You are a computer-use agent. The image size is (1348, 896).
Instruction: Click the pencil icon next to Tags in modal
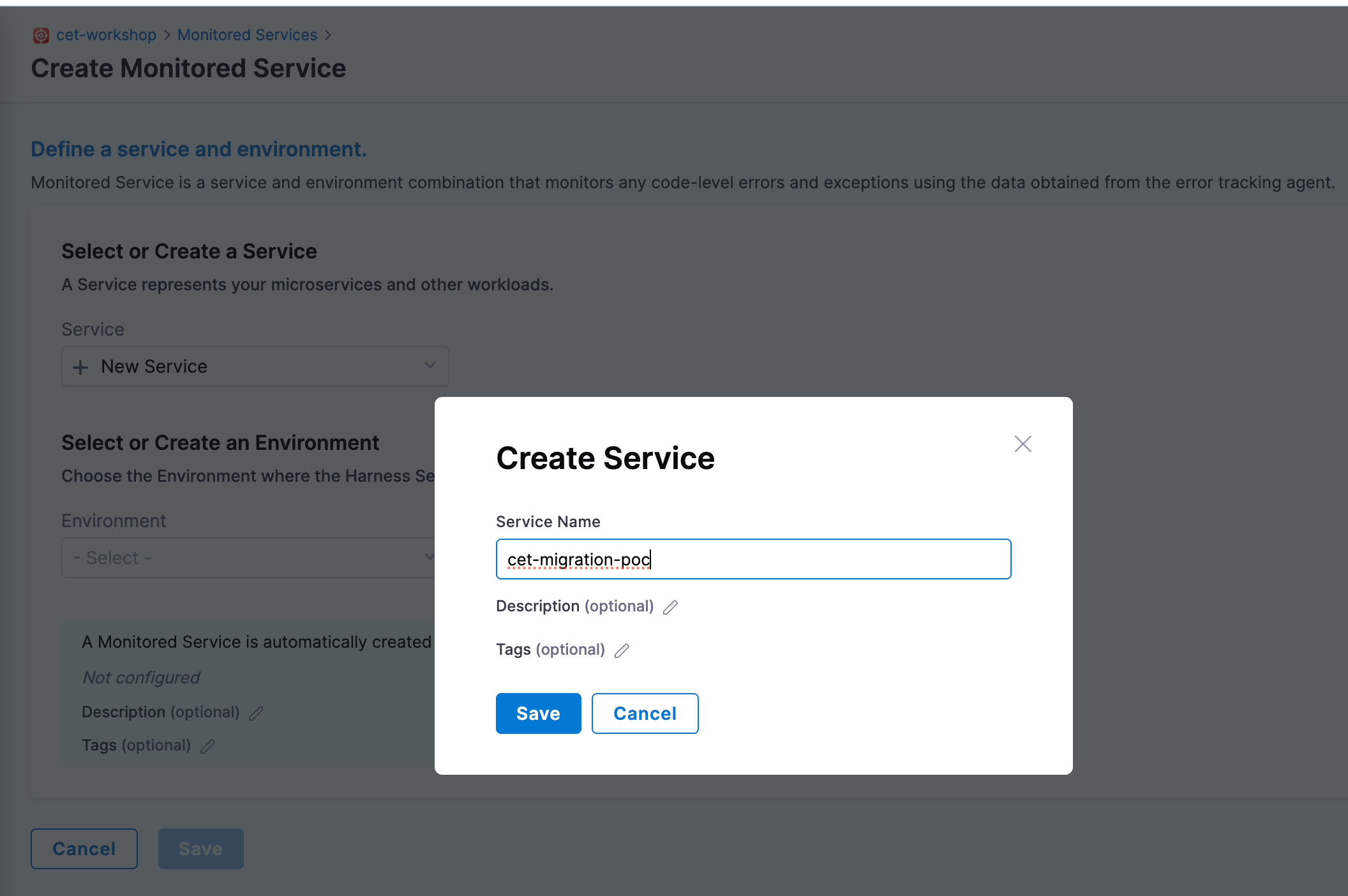pyautogui.click(x=622, y=650)
